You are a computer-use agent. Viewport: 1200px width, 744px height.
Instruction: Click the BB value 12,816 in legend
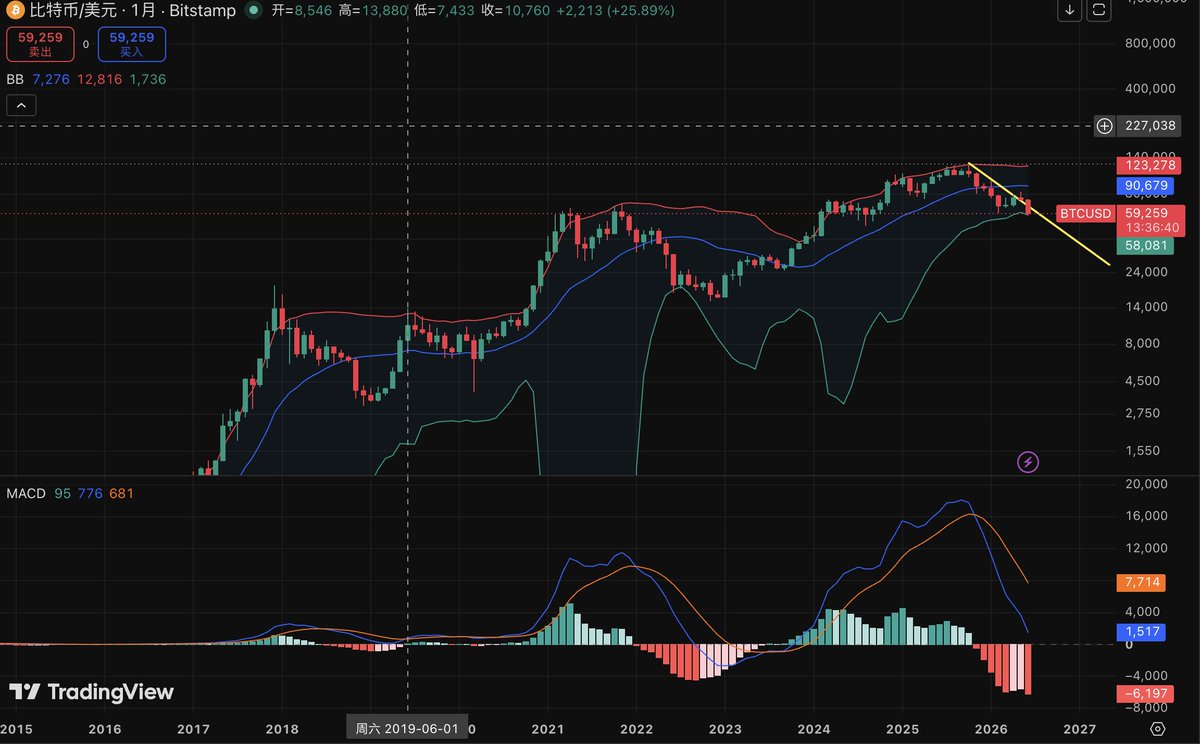[x=99, y=79]
